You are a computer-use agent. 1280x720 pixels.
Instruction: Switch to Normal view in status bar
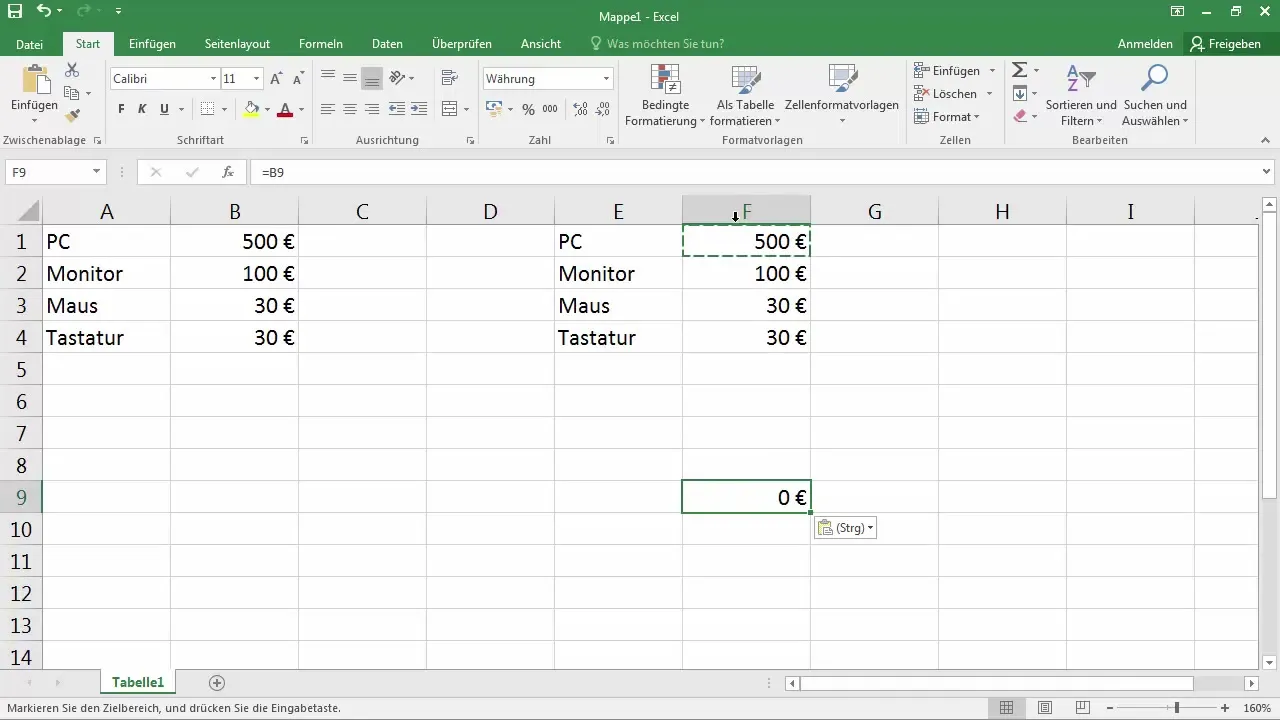tap(1007, 708)
